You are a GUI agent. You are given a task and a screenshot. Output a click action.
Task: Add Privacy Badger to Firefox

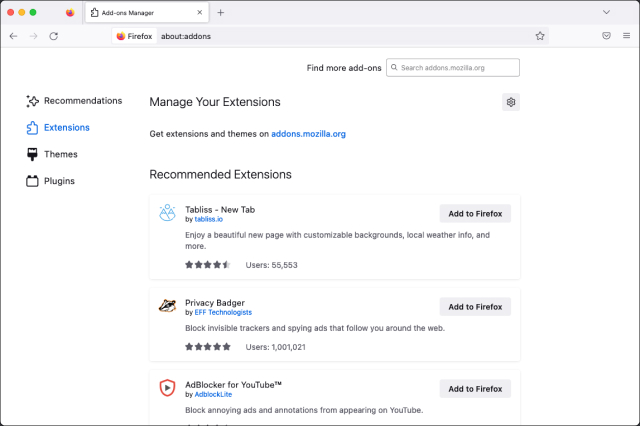[475, 307]
